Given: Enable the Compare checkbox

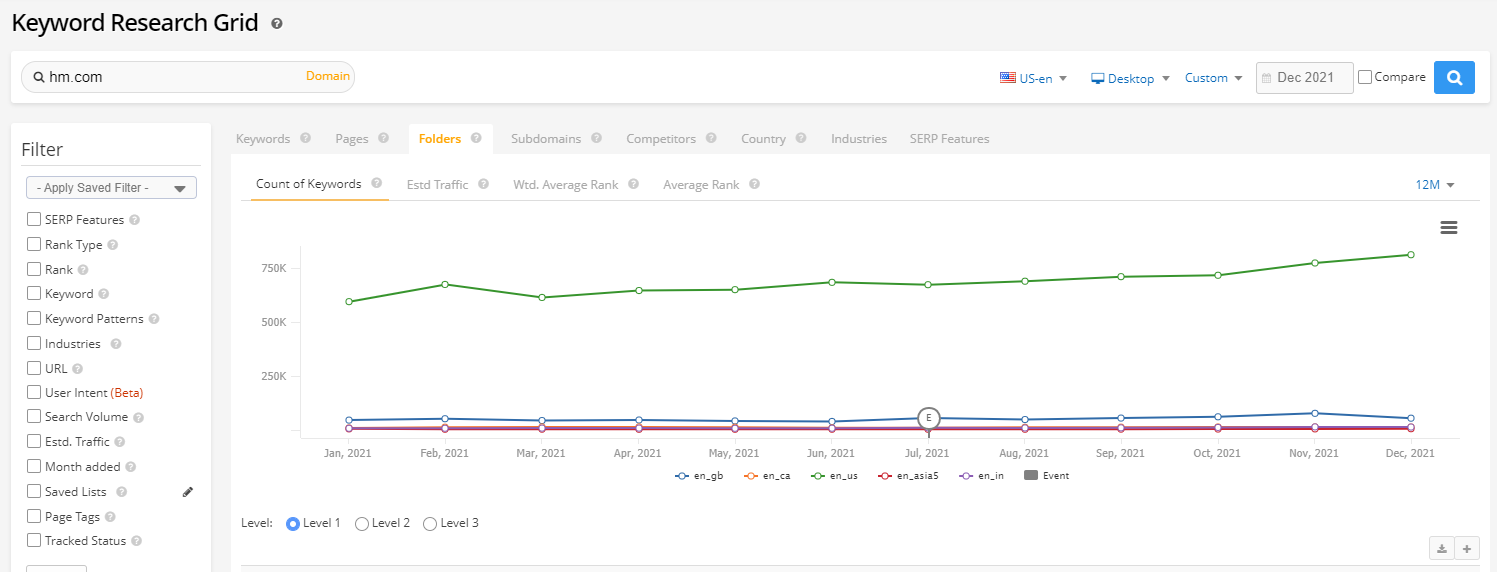Looking at the screenshot, I should (x=1365, y=77).
